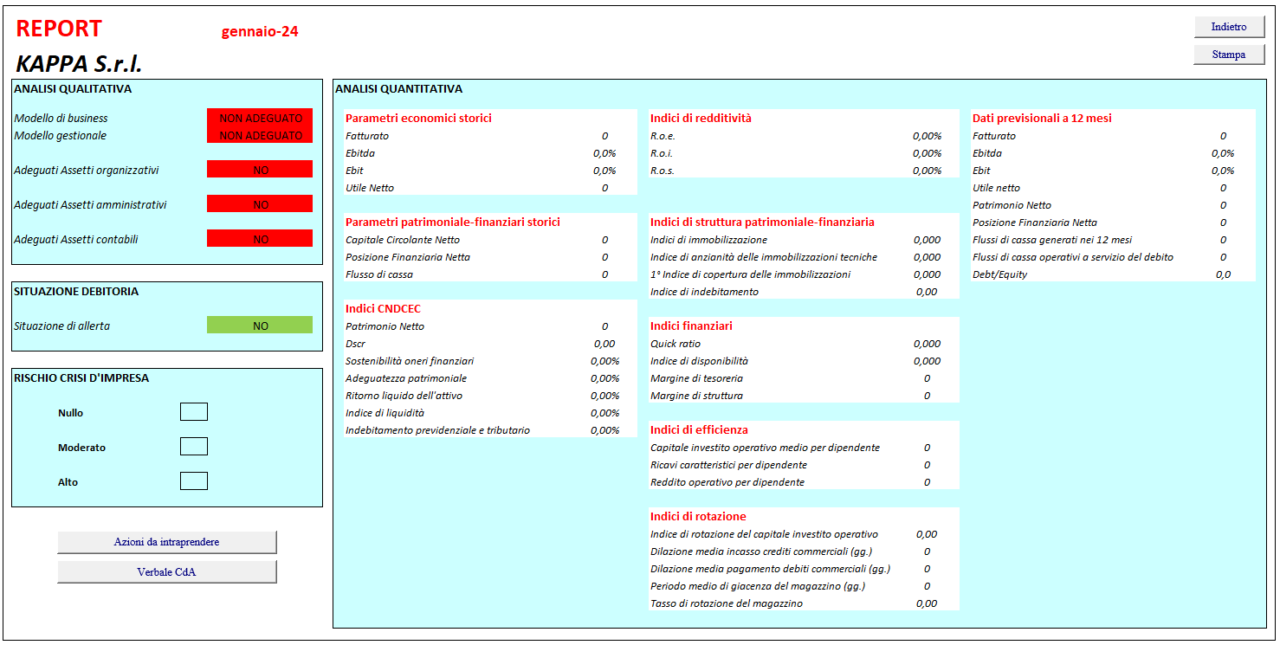Image resolution: width=1280 pixels, height=645 pixels.
Task: Select the red Modello gestionale status cell
Action: [260, 135]
